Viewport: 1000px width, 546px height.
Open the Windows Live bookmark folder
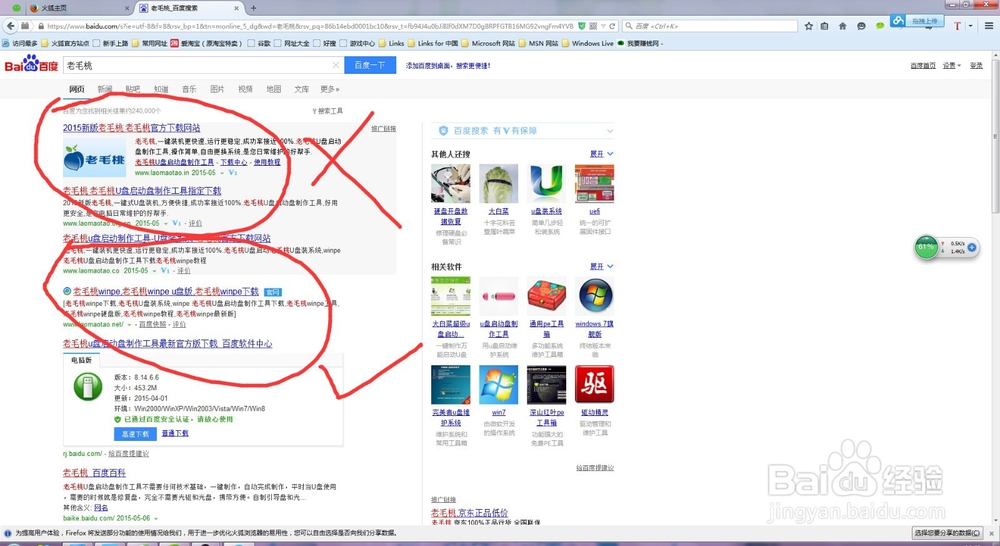pos(587,43)
